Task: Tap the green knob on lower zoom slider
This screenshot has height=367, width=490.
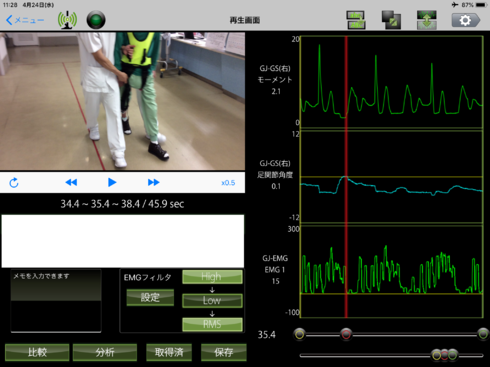Action: pos(452,355)
